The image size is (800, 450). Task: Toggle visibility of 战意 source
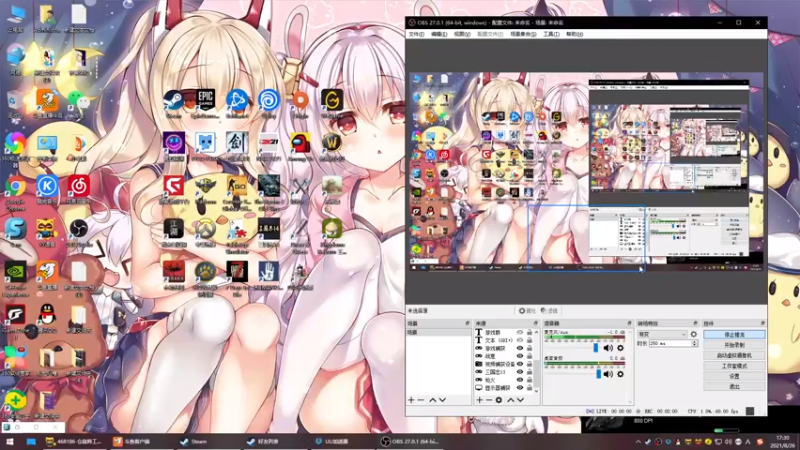point(520,356)
